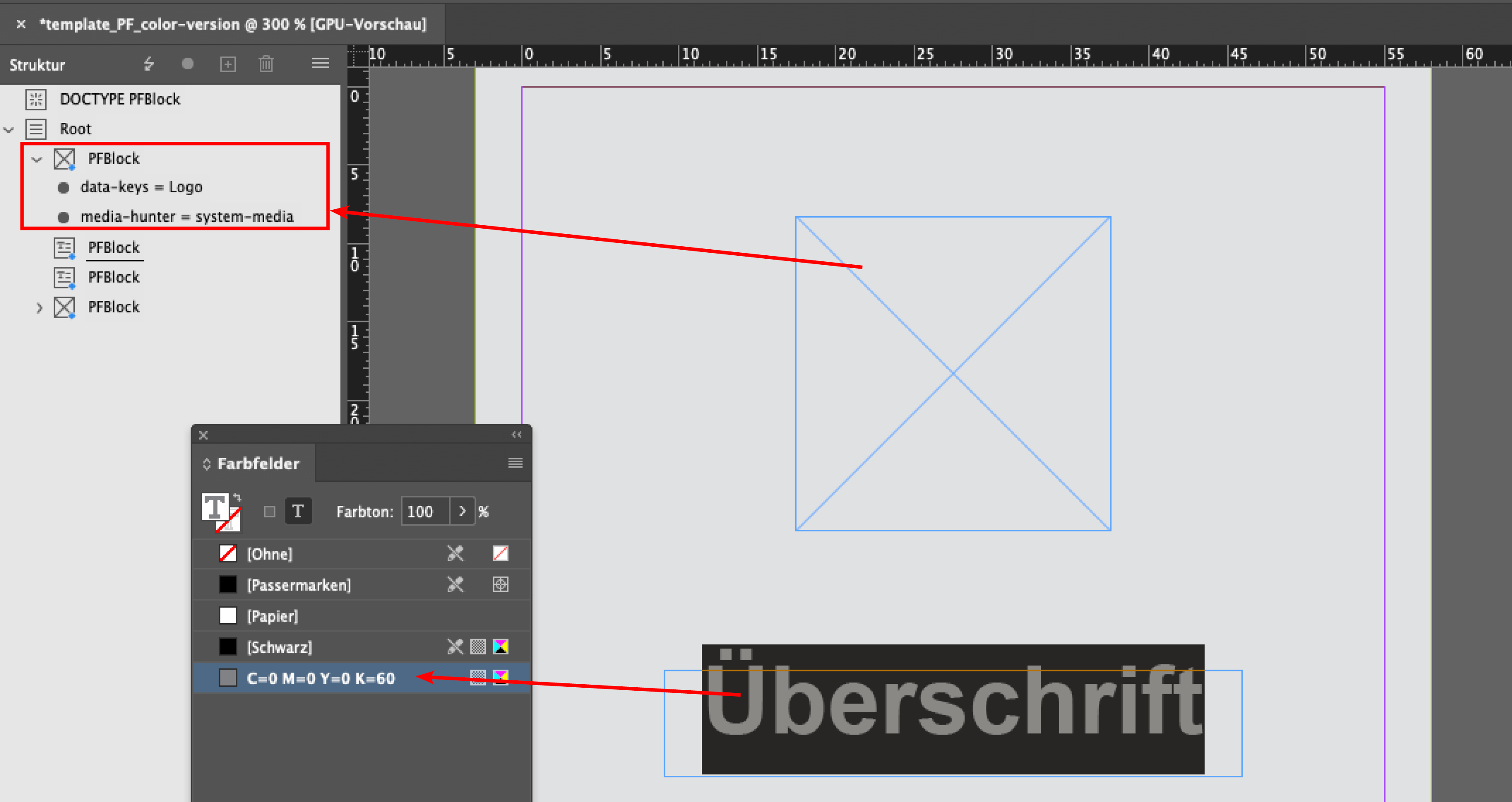This screenshot has height=802, width=1512.
Task: Click the new tag plus icon in Struktur
Action: pos(228,64)
